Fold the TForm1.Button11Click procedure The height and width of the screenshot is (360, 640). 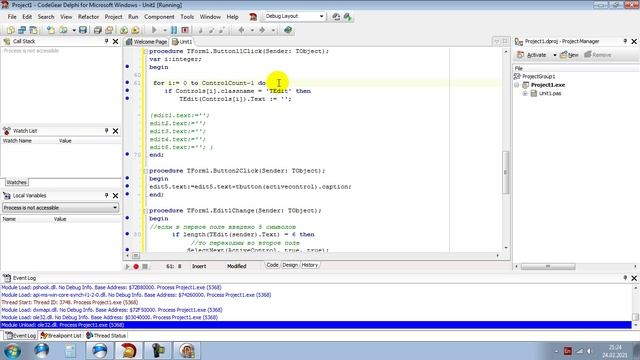point(146,51)
